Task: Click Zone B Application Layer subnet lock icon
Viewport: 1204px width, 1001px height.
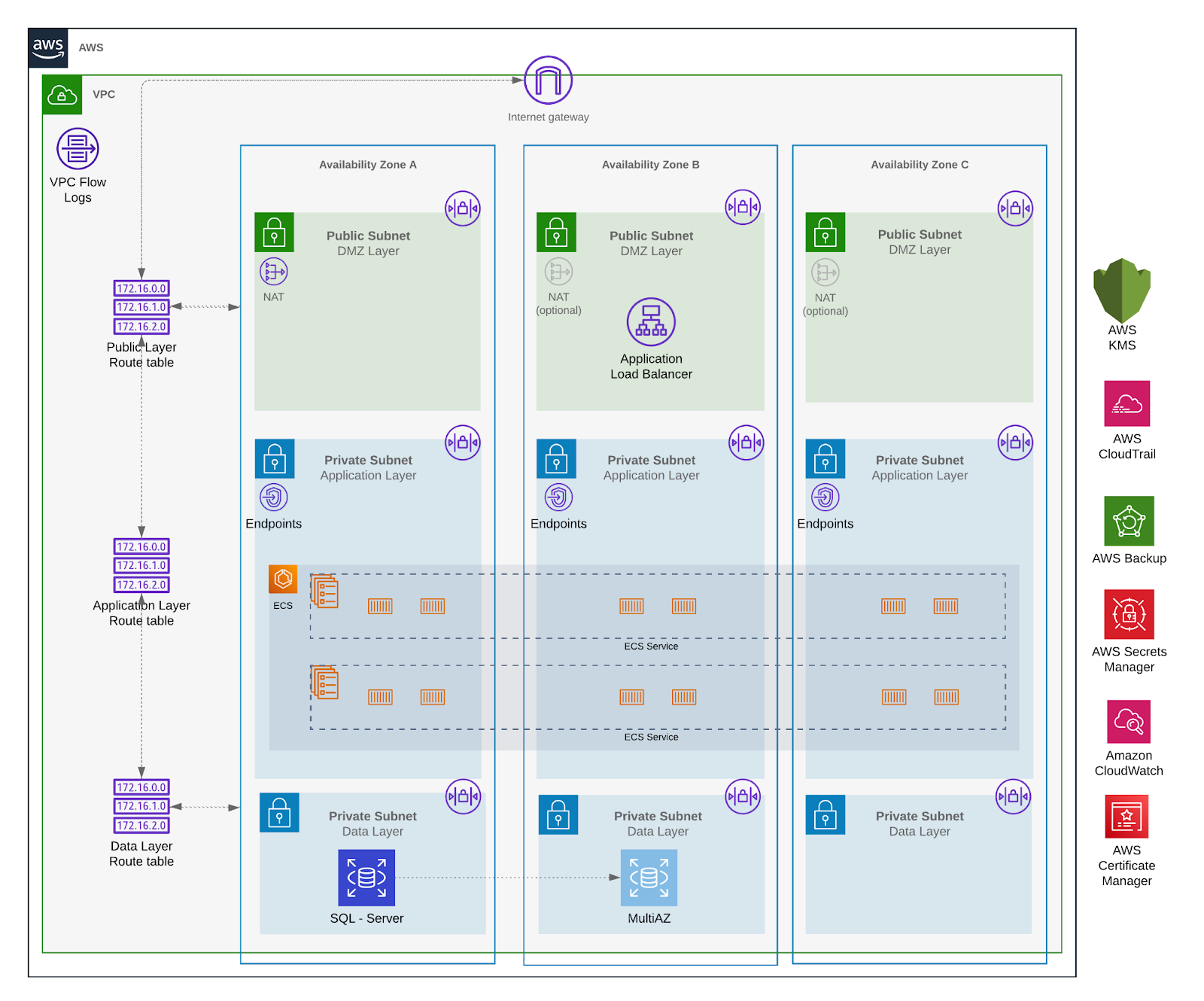Action: [x=556, y=459]
